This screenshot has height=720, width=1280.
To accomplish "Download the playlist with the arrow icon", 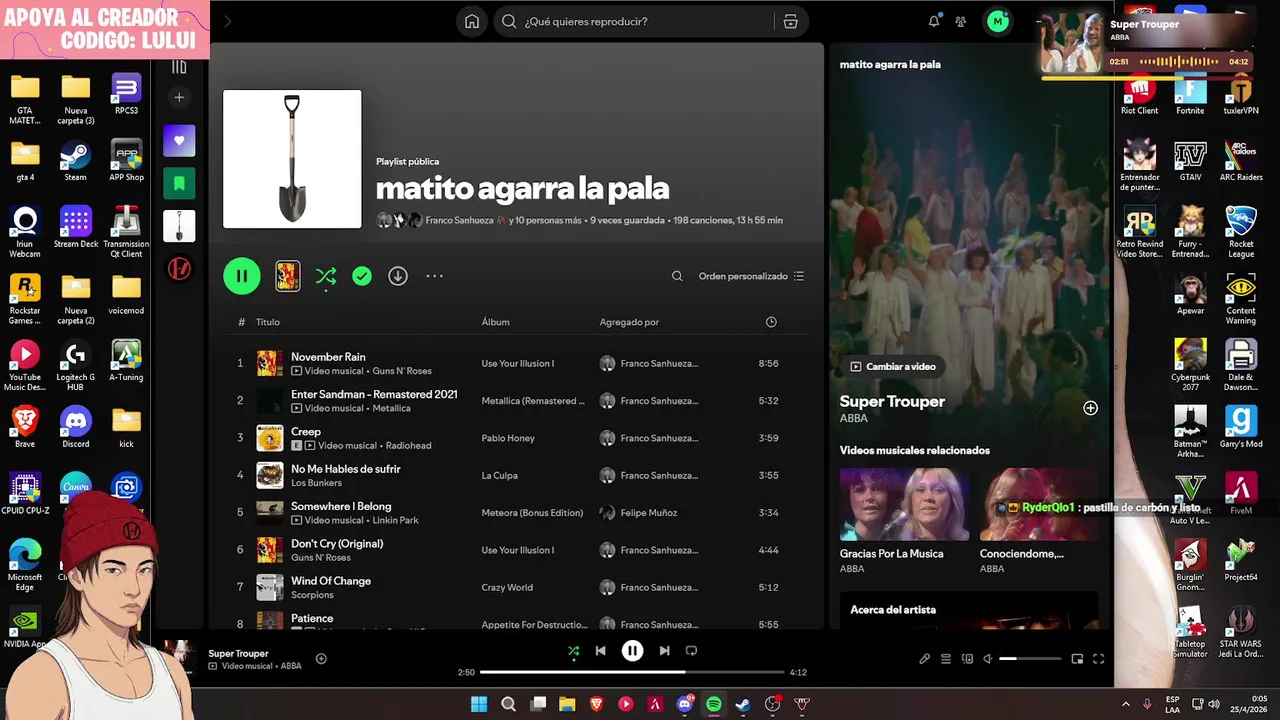I will point(398,276).
